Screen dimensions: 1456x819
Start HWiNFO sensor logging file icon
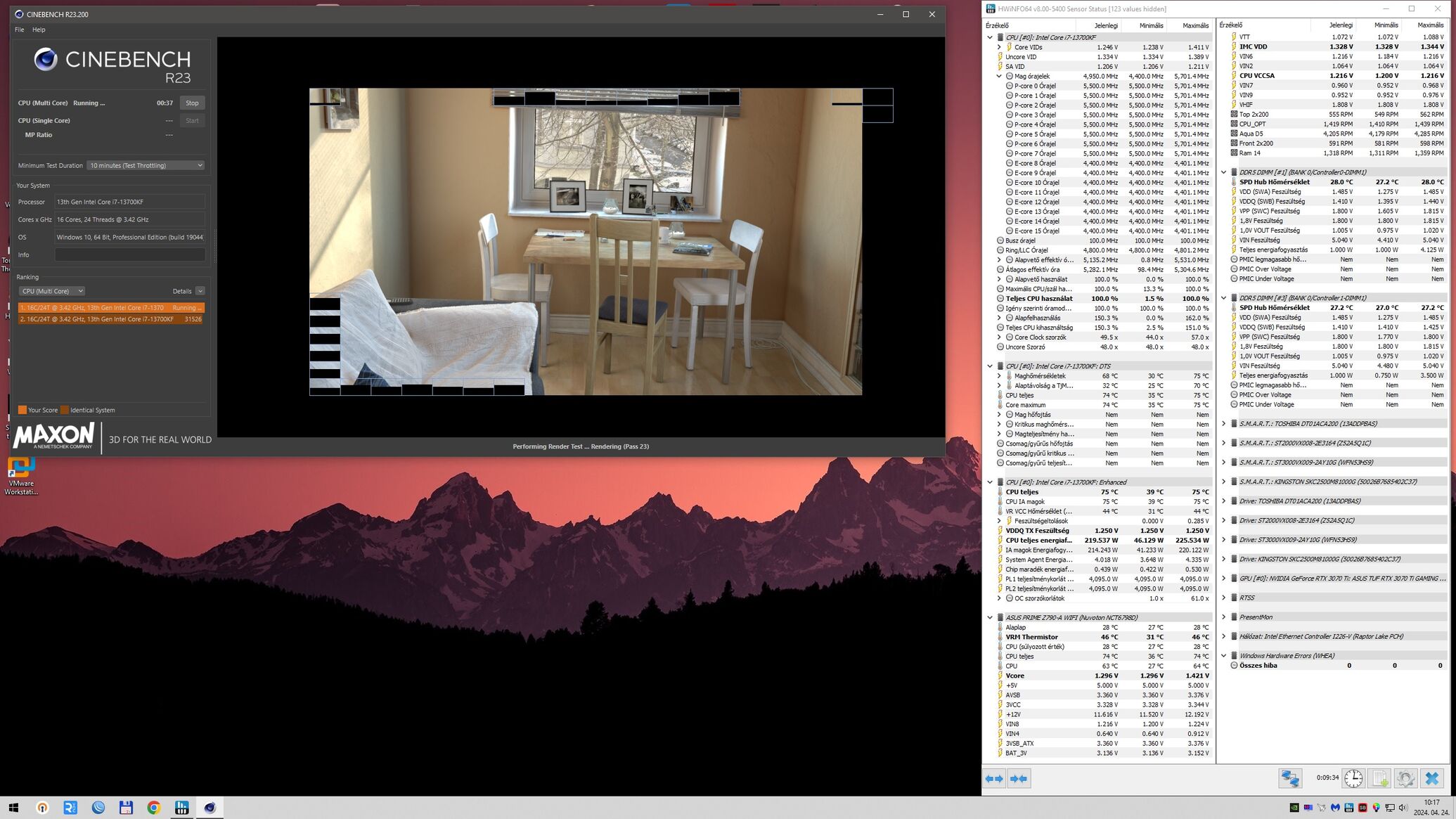click(x=1379, y=778)
